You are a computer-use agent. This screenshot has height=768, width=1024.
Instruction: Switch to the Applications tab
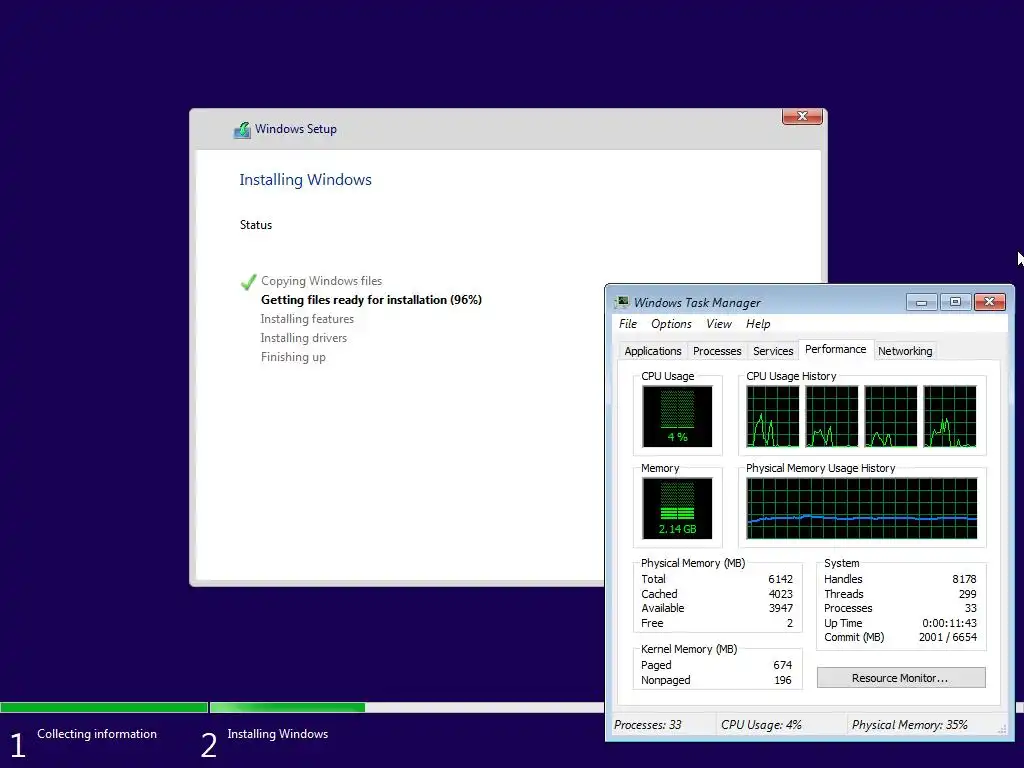pyautogui.click(x=652, y=351)
